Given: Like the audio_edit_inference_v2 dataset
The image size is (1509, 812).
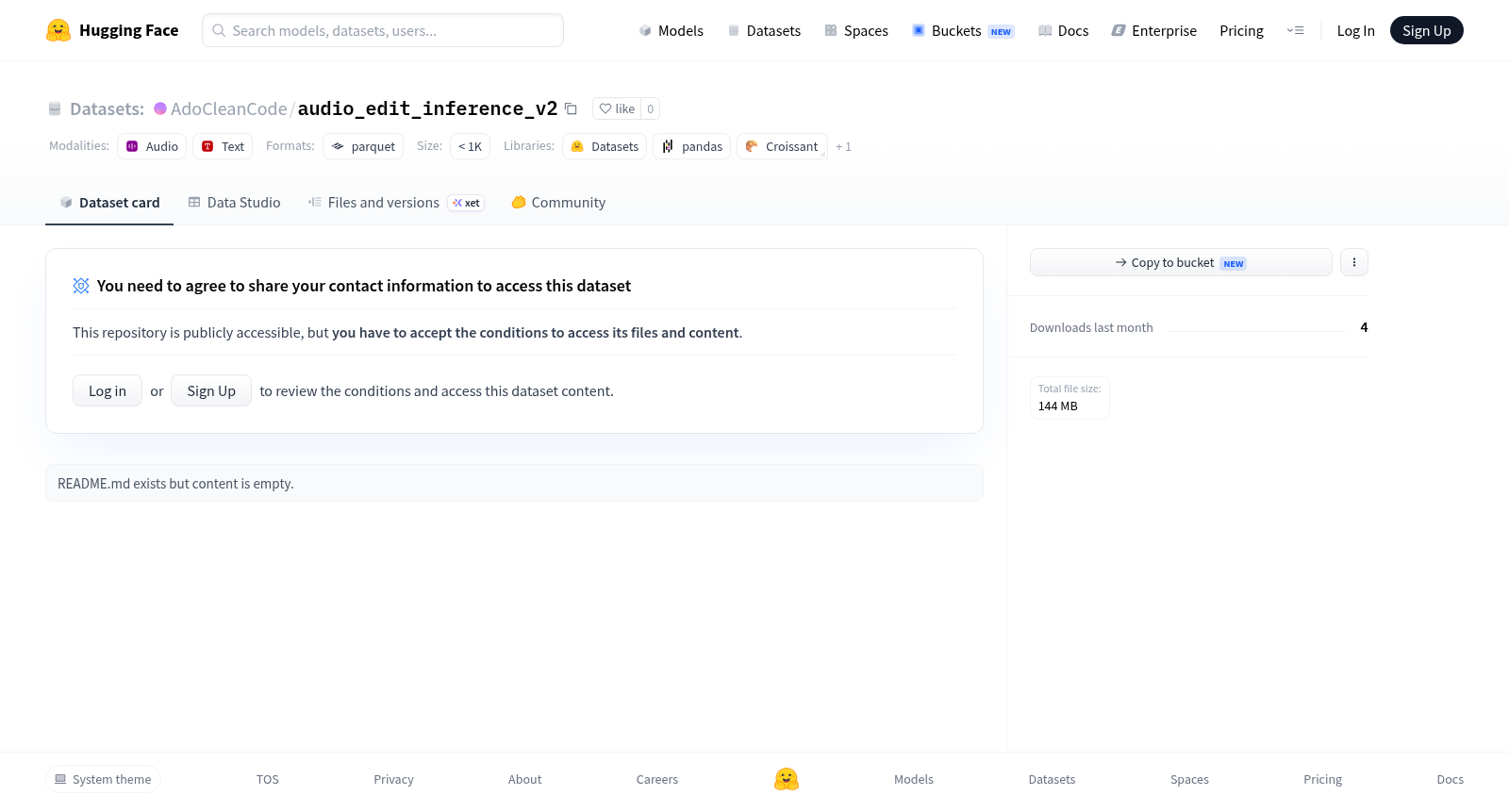Looking at the screenshot, I should (617, 108).
